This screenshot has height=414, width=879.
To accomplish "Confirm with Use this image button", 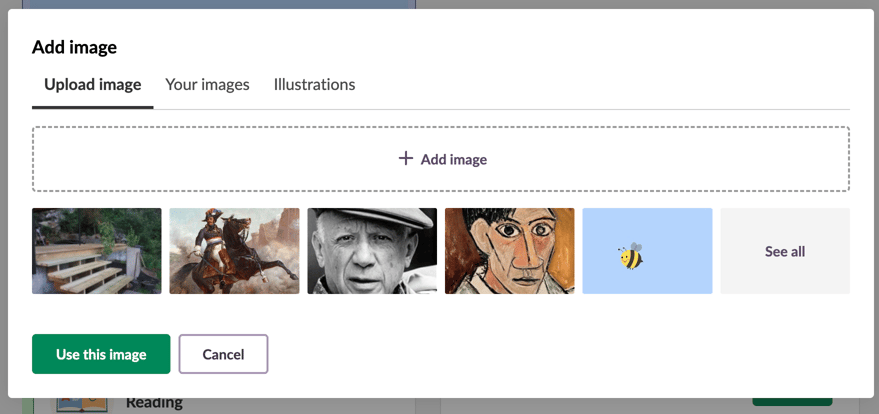I will click(x=101, y=354).
